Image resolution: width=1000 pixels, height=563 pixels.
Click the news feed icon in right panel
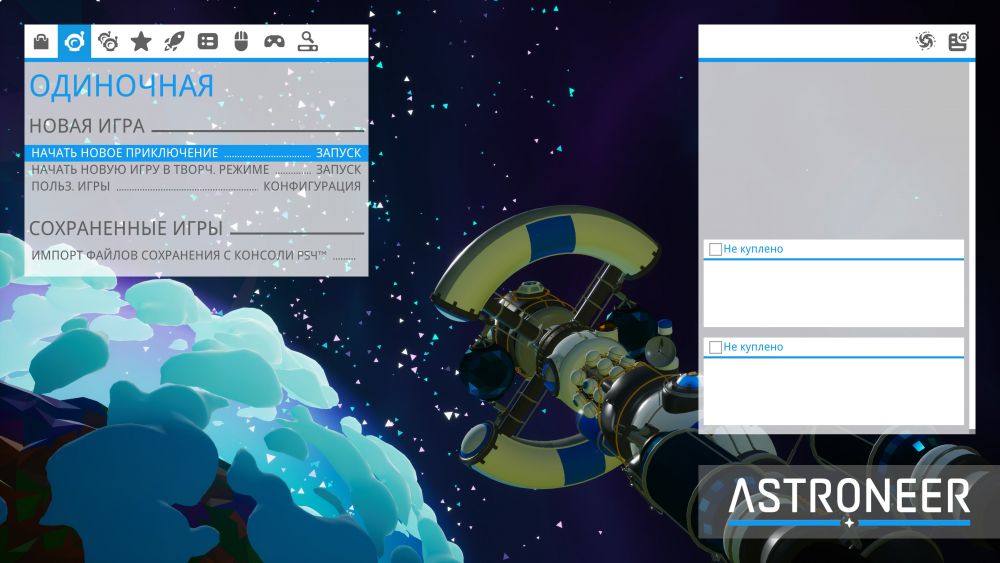[x=958, y=41]
